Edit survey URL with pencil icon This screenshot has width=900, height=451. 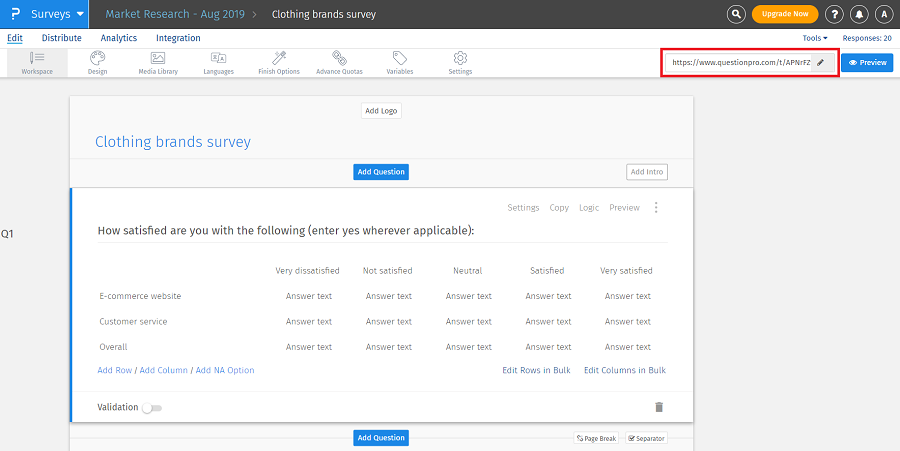click(x=821, y=62)
